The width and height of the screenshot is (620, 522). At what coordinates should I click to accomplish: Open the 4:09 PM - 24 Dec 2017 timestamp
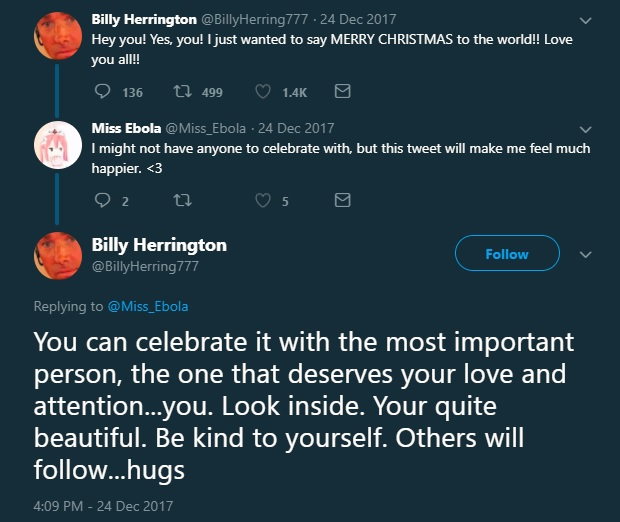[x=103, y=506]
